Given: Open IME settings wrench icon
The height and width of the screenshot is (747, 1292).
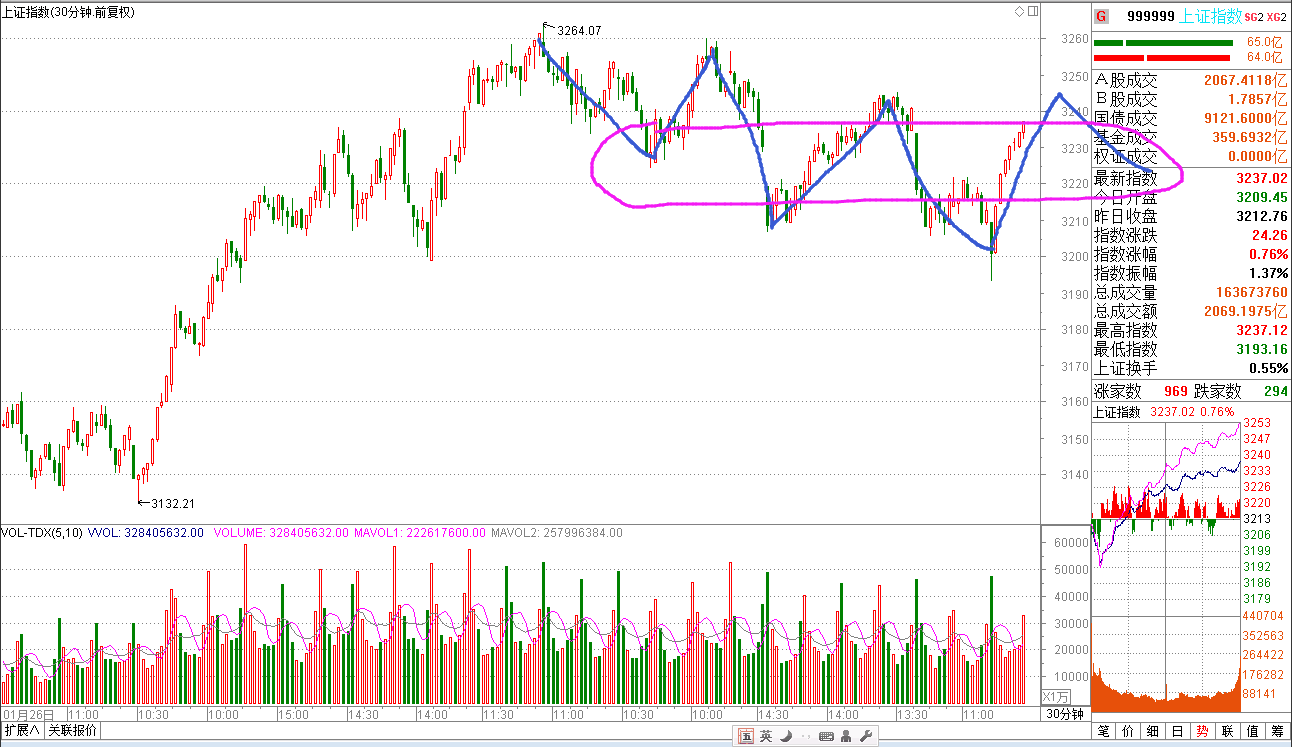Looking at the screenshot, I should pyautogui.click(x=866, y=737).
